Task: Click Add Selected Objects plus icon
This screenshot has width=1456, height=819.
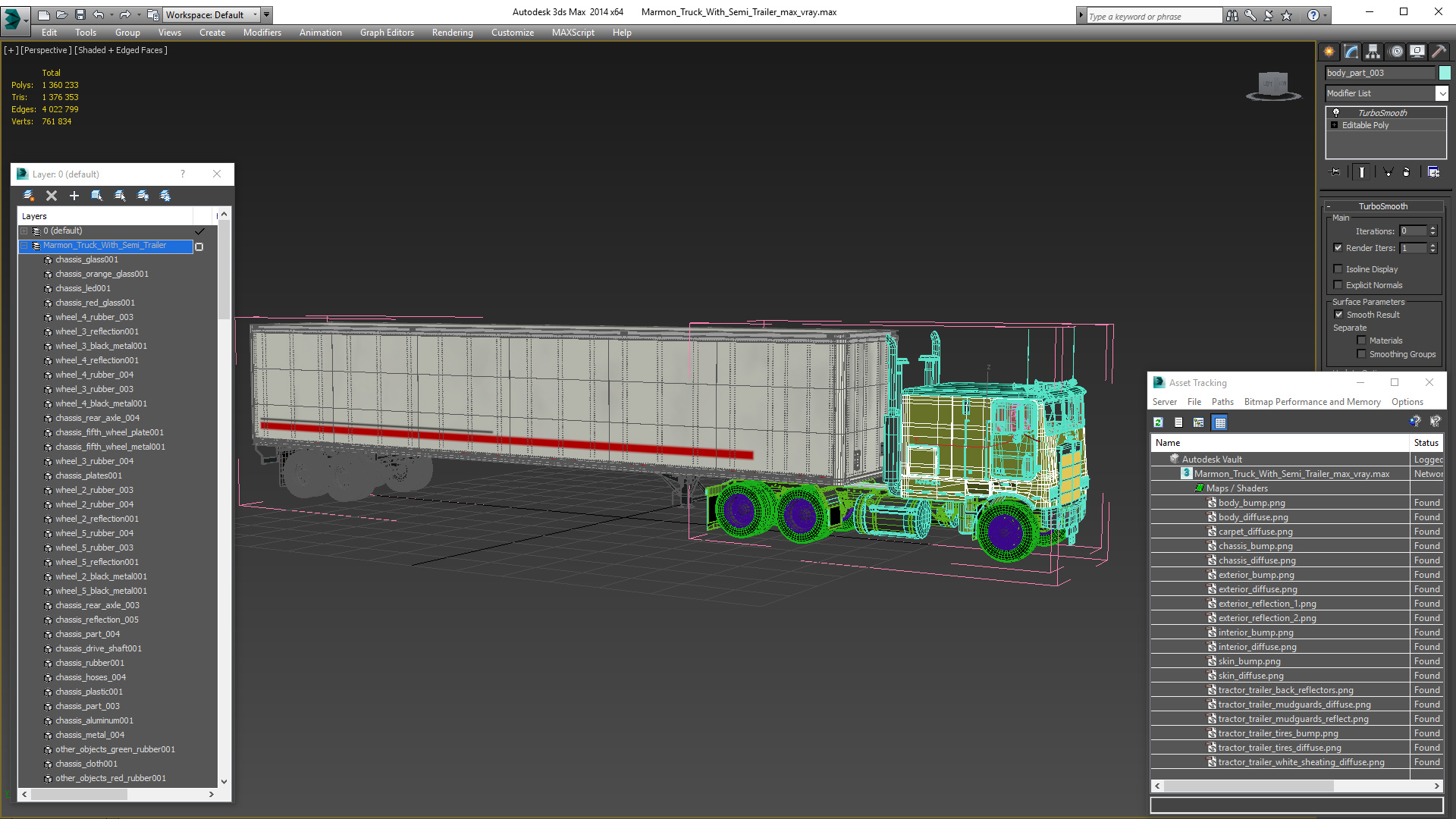Action: pos(74,196)
